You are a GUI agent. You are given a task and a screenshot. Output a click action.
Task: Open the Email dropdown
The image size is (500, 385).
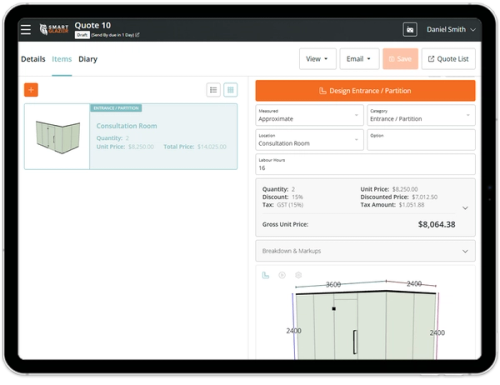[359, 59]
